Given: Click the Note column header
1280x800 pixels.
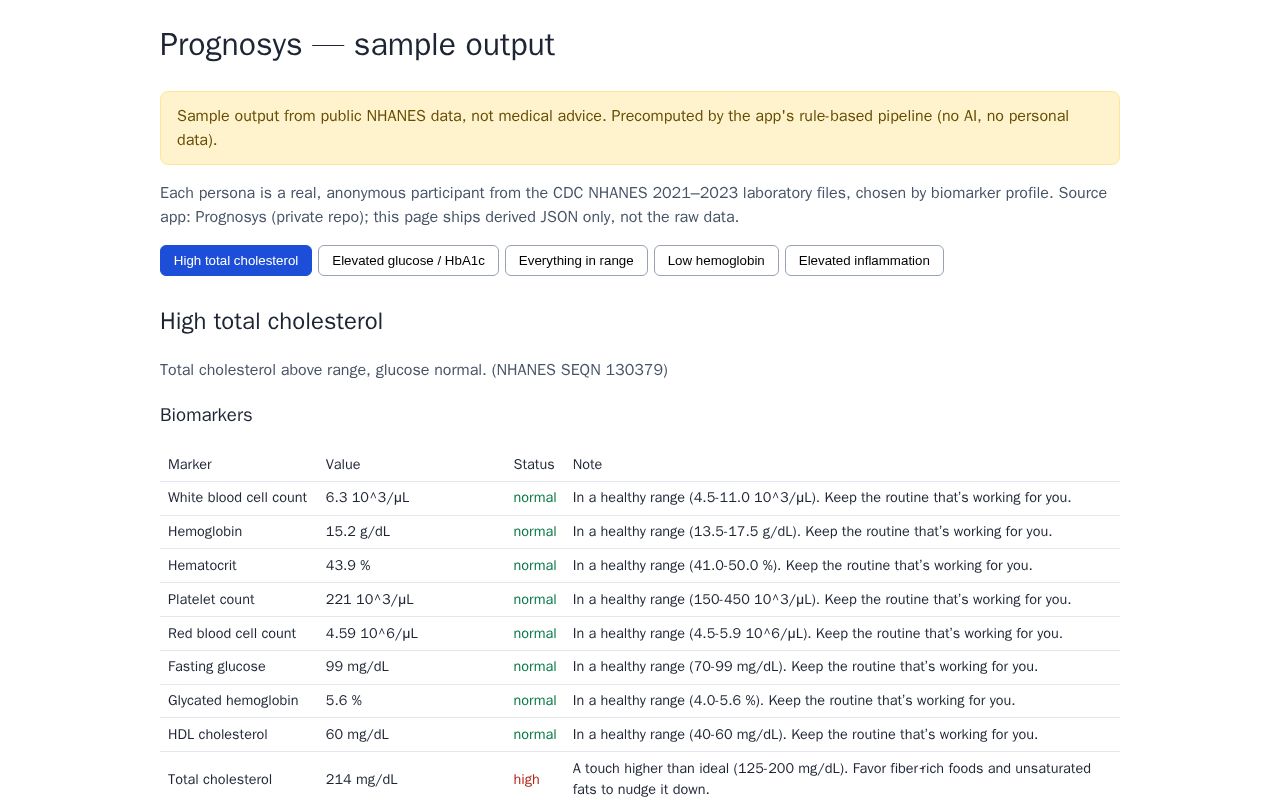Looking at the screenshot, I should point(587,464).
